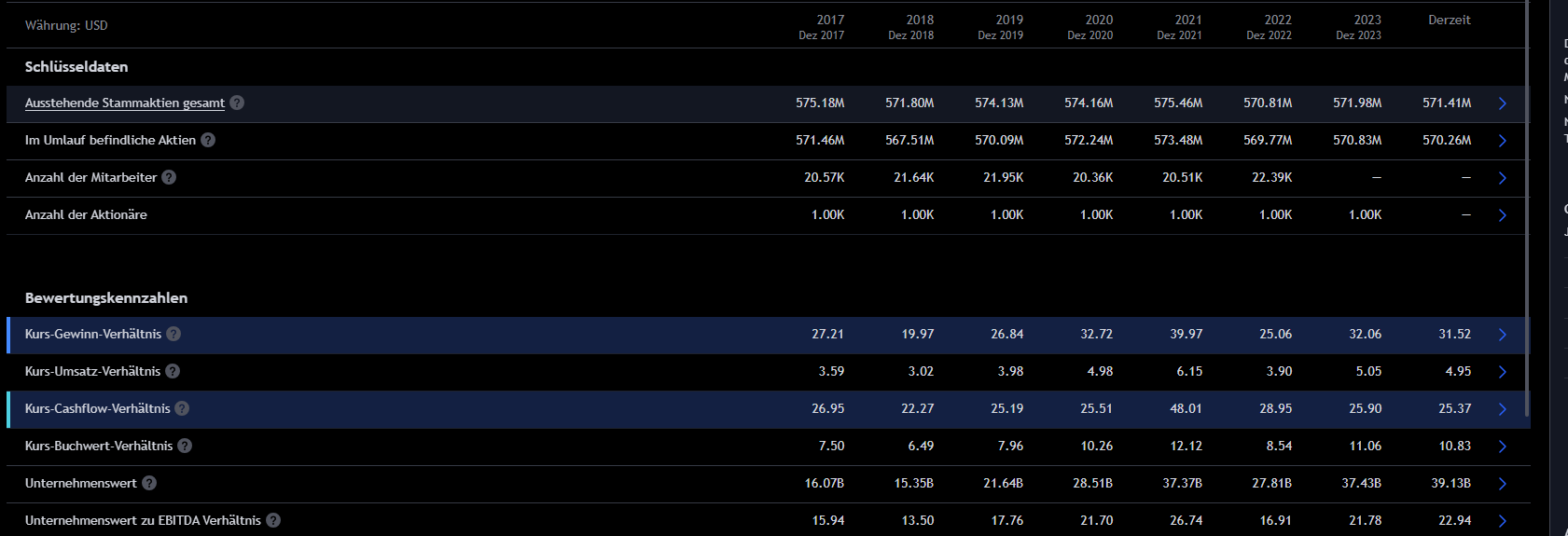Click the Kurs-Umsatz-Verhältnis row label
The image size is (1568, 536).
pos(92,371)
